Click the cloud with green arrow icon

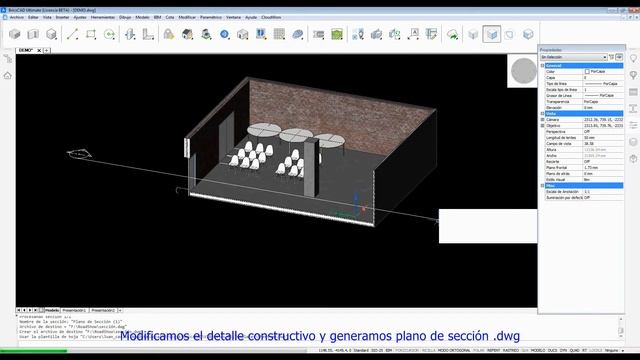452,34
